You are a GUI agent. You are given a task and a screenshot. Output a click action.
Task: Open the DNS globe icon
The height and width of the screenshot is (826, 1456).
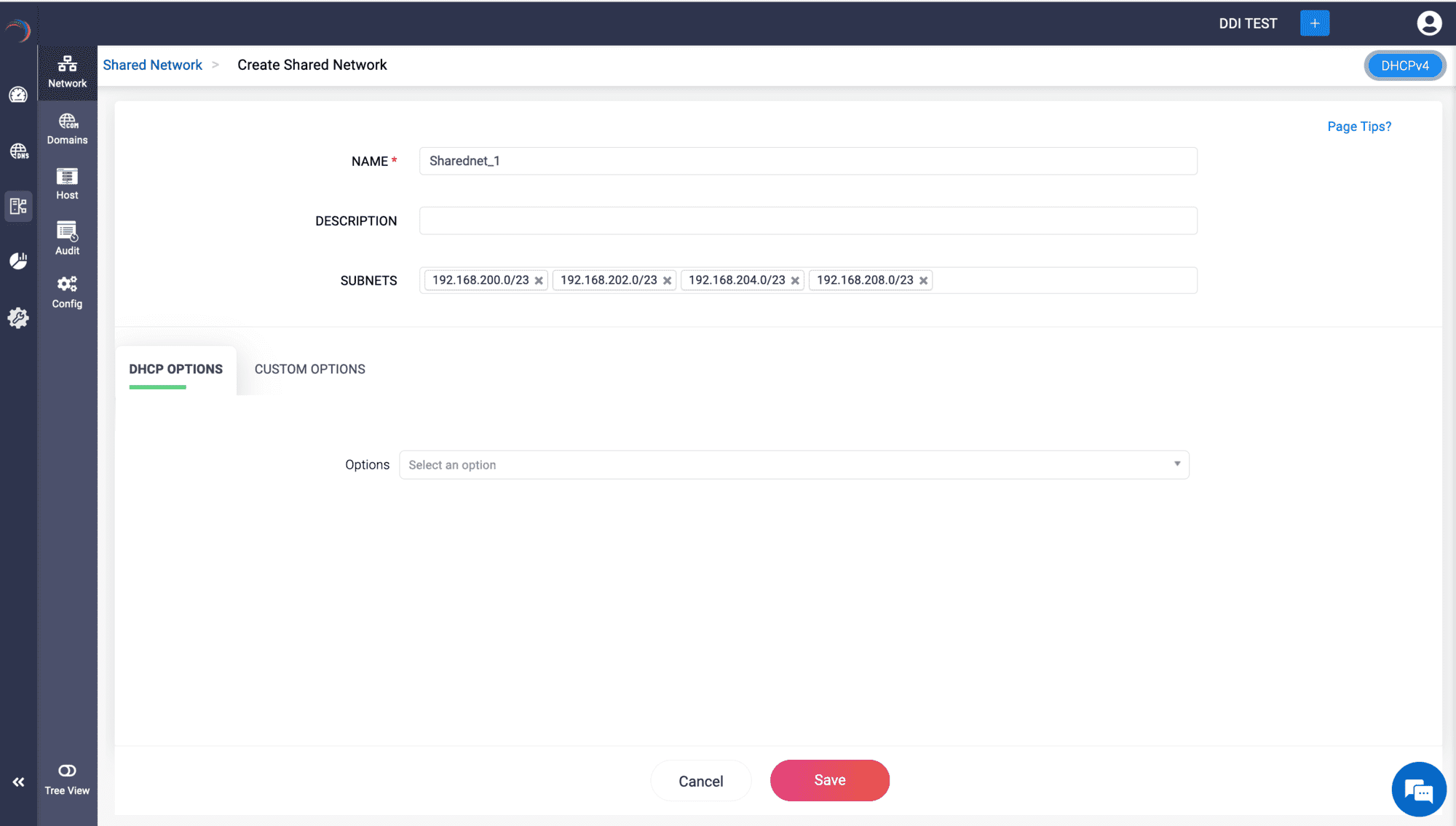[x=18, y=151]
